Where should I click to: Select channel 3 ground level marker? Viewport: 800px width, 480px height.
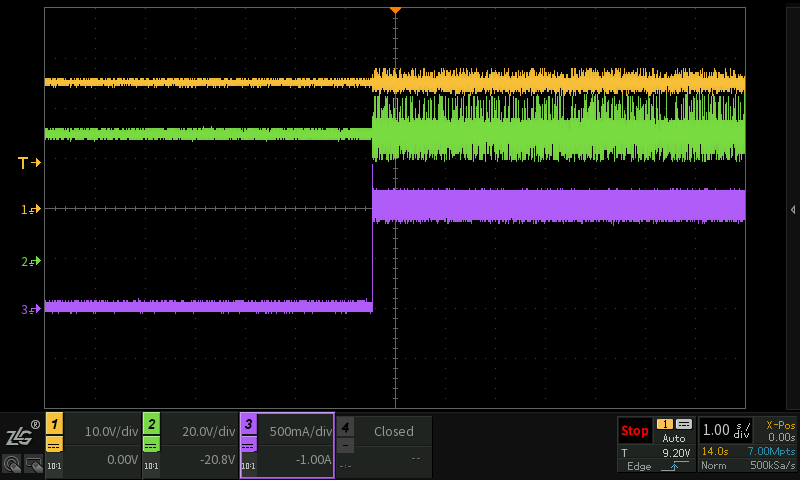coord(30,309)
